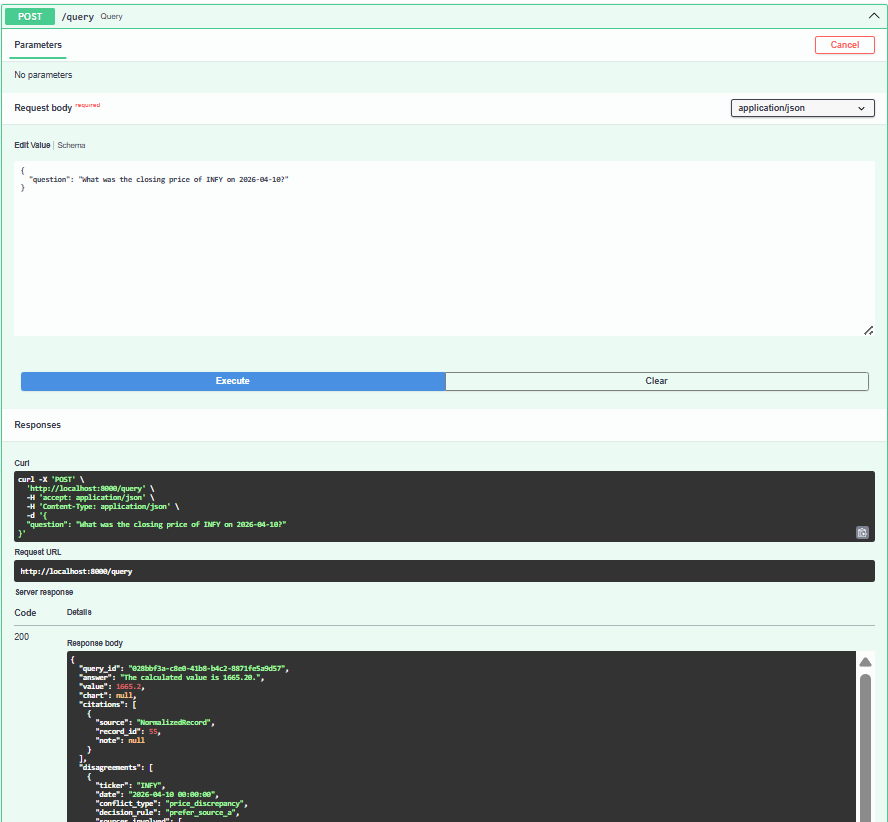Select the 200 response code
This screenshot has width=888, height=822.
pyautogui.click(x=22, y=637)
